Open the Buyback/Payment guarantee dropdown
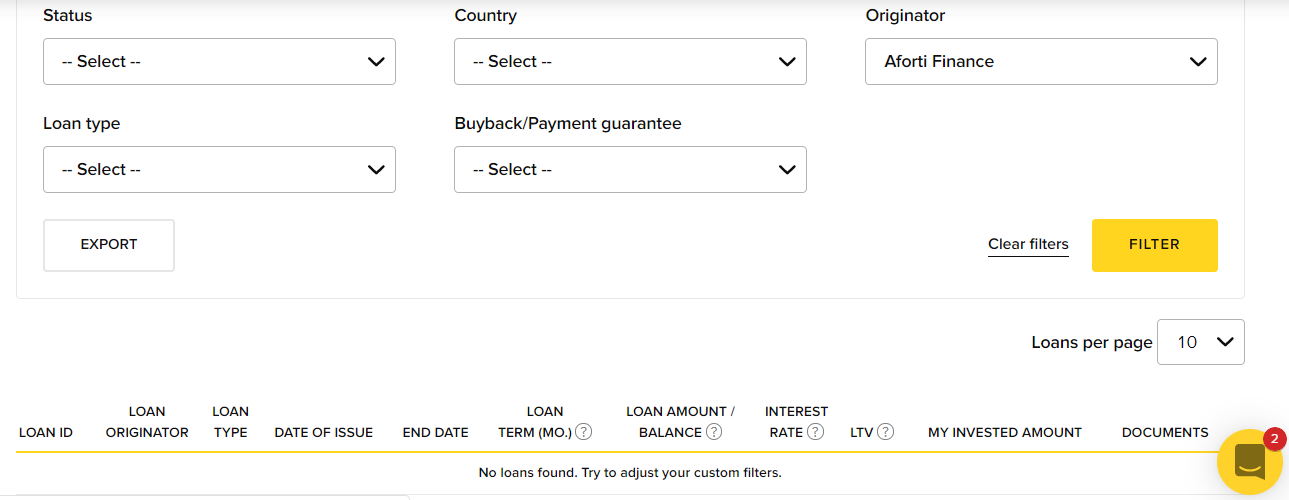 click(630, 169)
